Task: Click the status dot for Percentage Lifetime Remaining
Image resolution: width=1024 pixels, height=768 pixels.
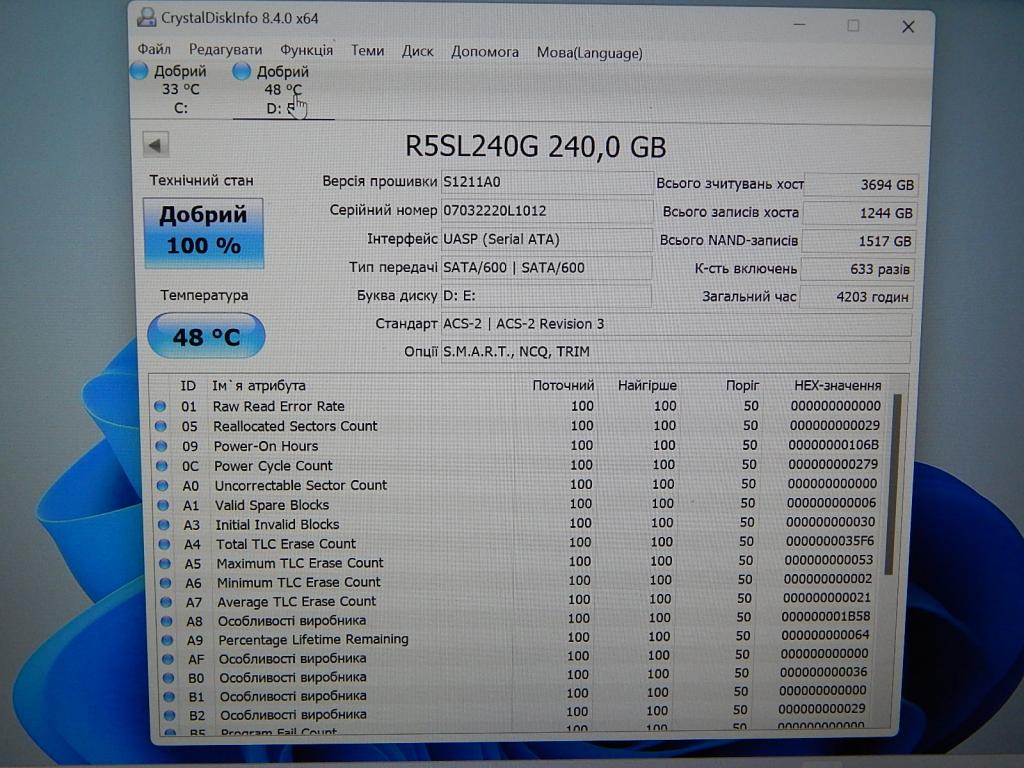Action: [x=168, y=640]
